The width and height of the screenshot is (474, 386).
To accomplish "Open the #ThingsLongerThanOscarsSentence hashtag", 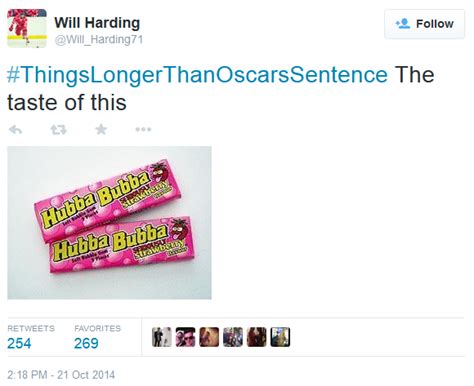I will 197,74.
